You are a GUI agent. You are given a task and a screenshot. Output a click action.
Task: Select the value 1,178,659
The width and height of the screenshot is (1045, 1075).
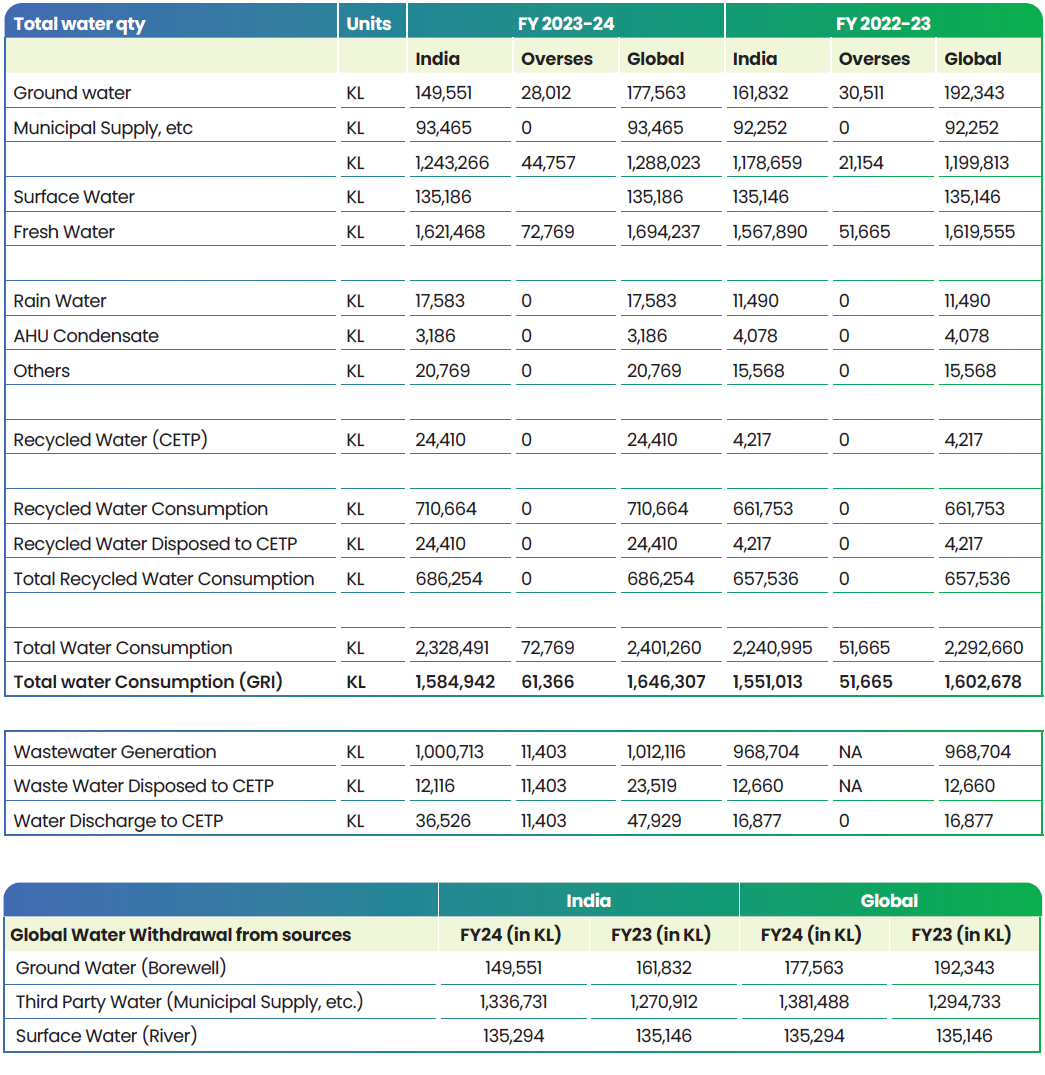point(767,163)
